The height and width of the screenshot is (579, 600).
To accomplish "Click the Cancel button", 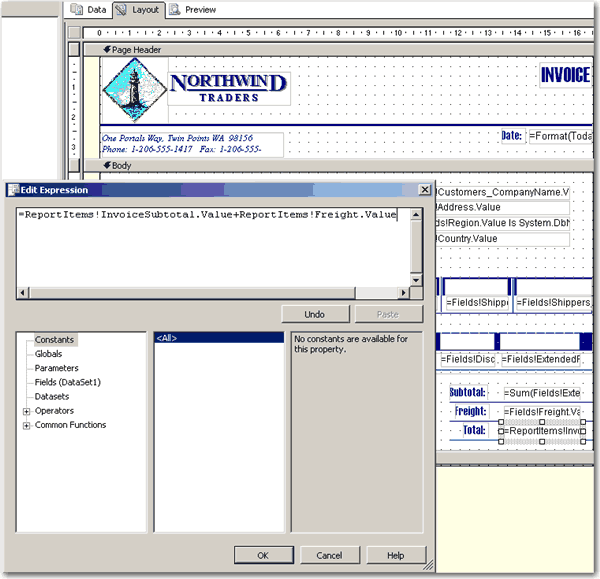I will click(x=329, y=555).
